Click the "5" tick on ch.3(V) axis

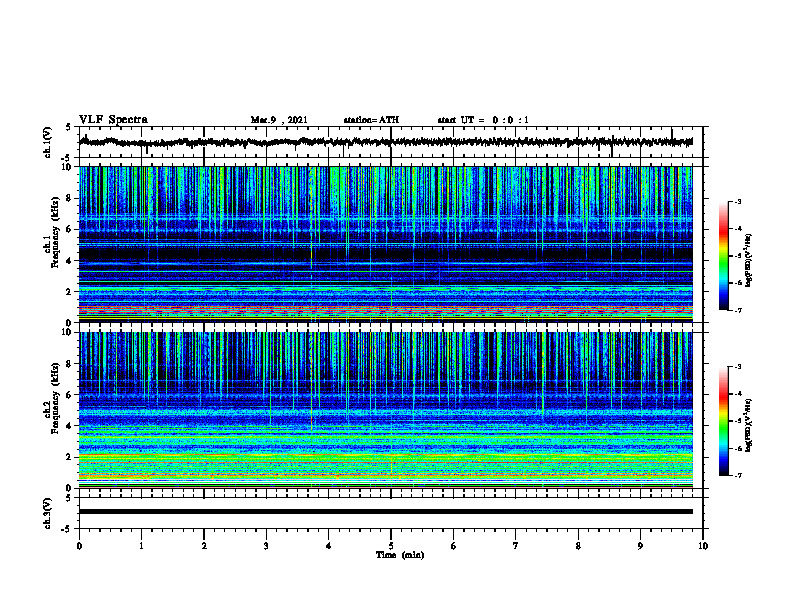[x=69, y=498]
